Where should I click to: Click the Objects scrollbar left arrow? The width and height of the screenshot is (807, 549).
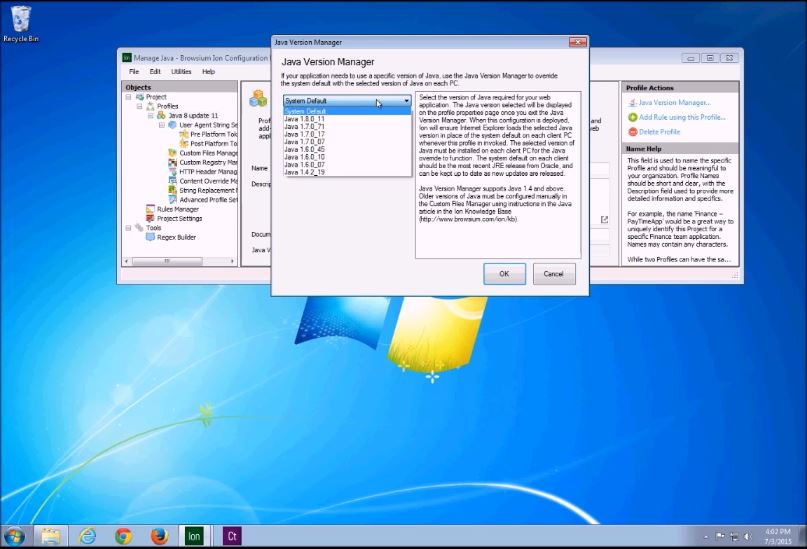[127, 261]
